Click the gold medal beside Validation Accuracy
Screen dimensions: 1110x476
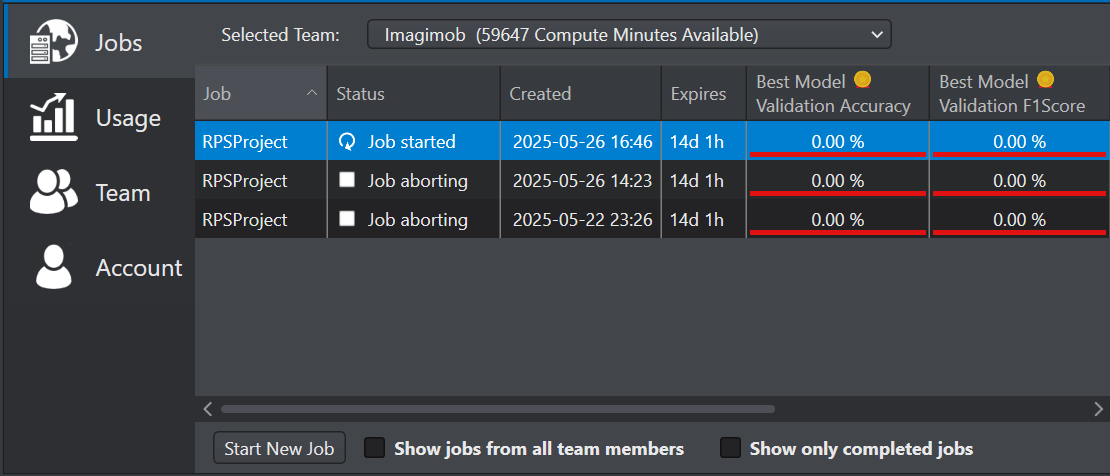coord(862,80)
